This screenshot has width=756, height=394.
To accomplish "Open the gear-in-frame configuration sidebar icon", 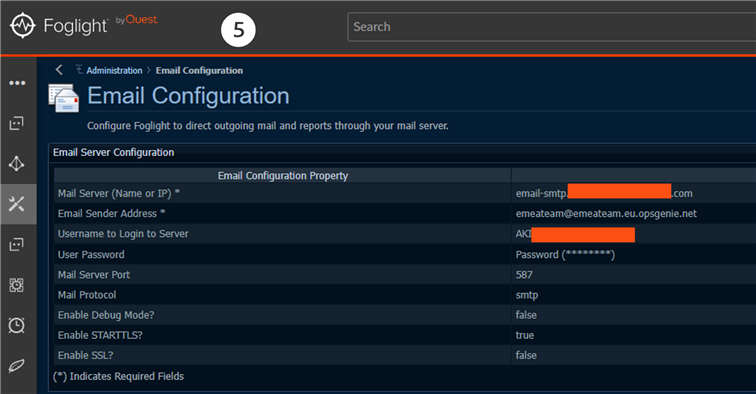I will tap(17, 285).
